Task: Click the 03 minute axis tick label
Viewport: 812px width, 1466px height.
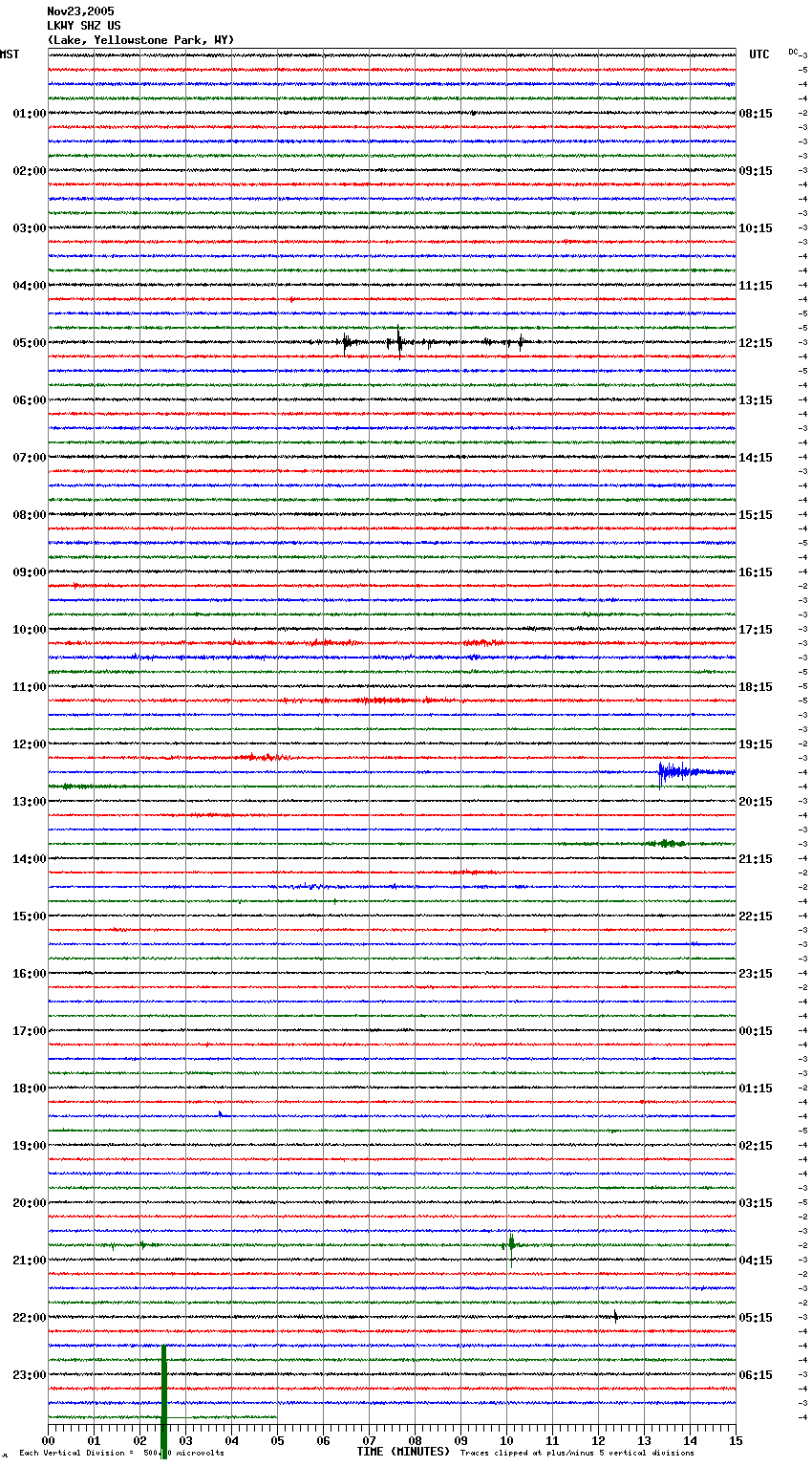Action: point(185,1440)
